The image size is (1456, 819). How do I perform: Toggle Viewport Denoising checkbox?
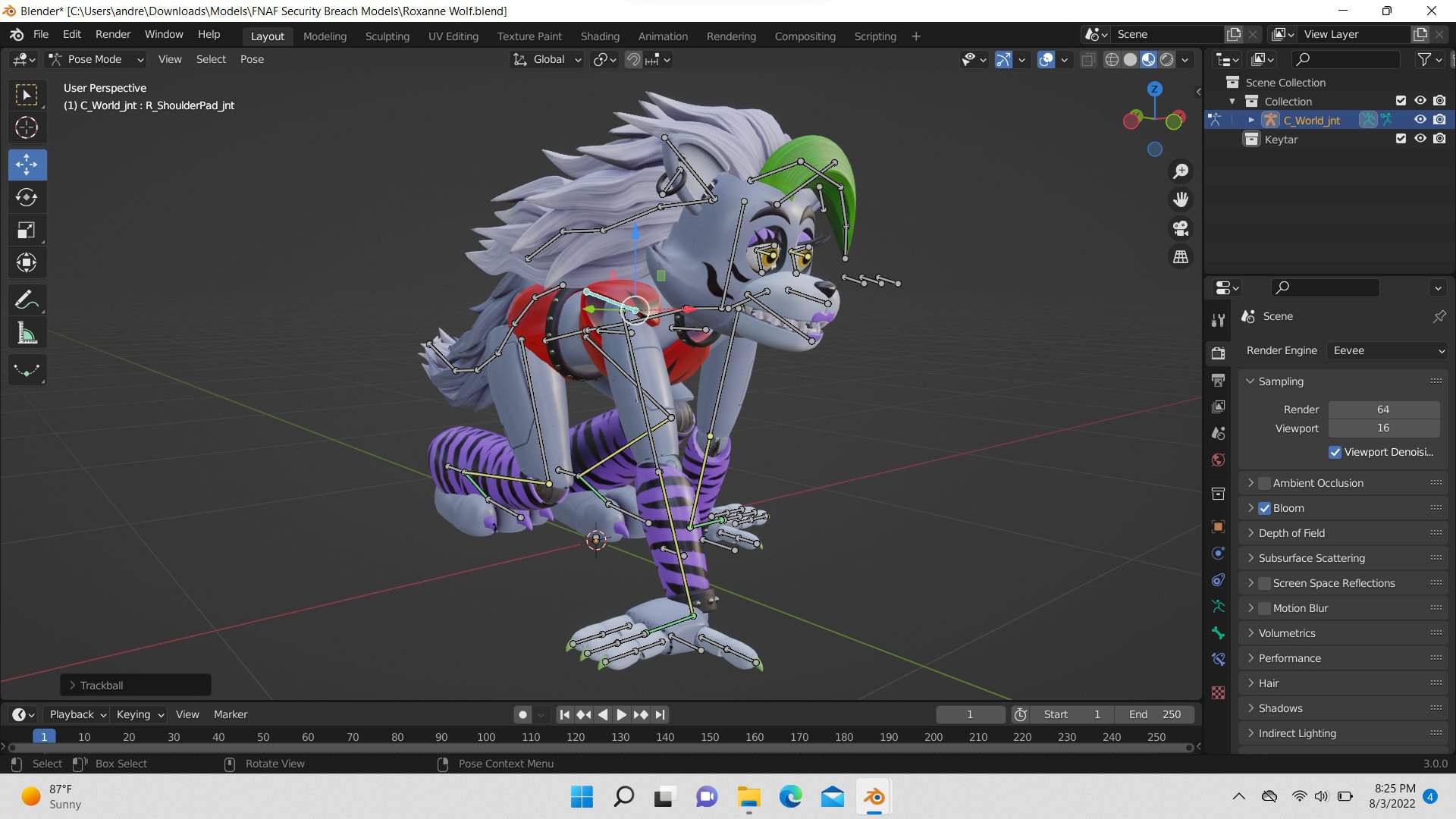coord(1335,452)
